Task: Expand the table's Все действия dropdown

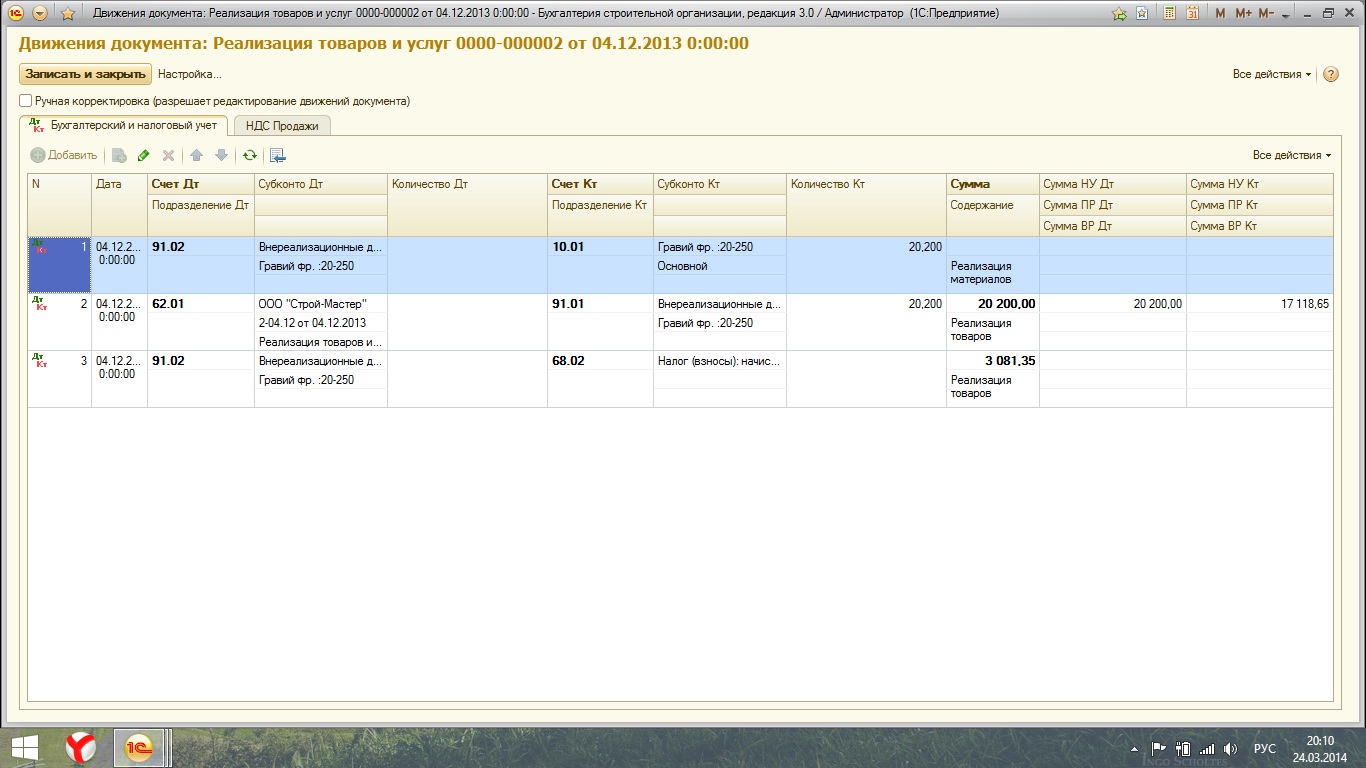Action: coord(1291,155)
